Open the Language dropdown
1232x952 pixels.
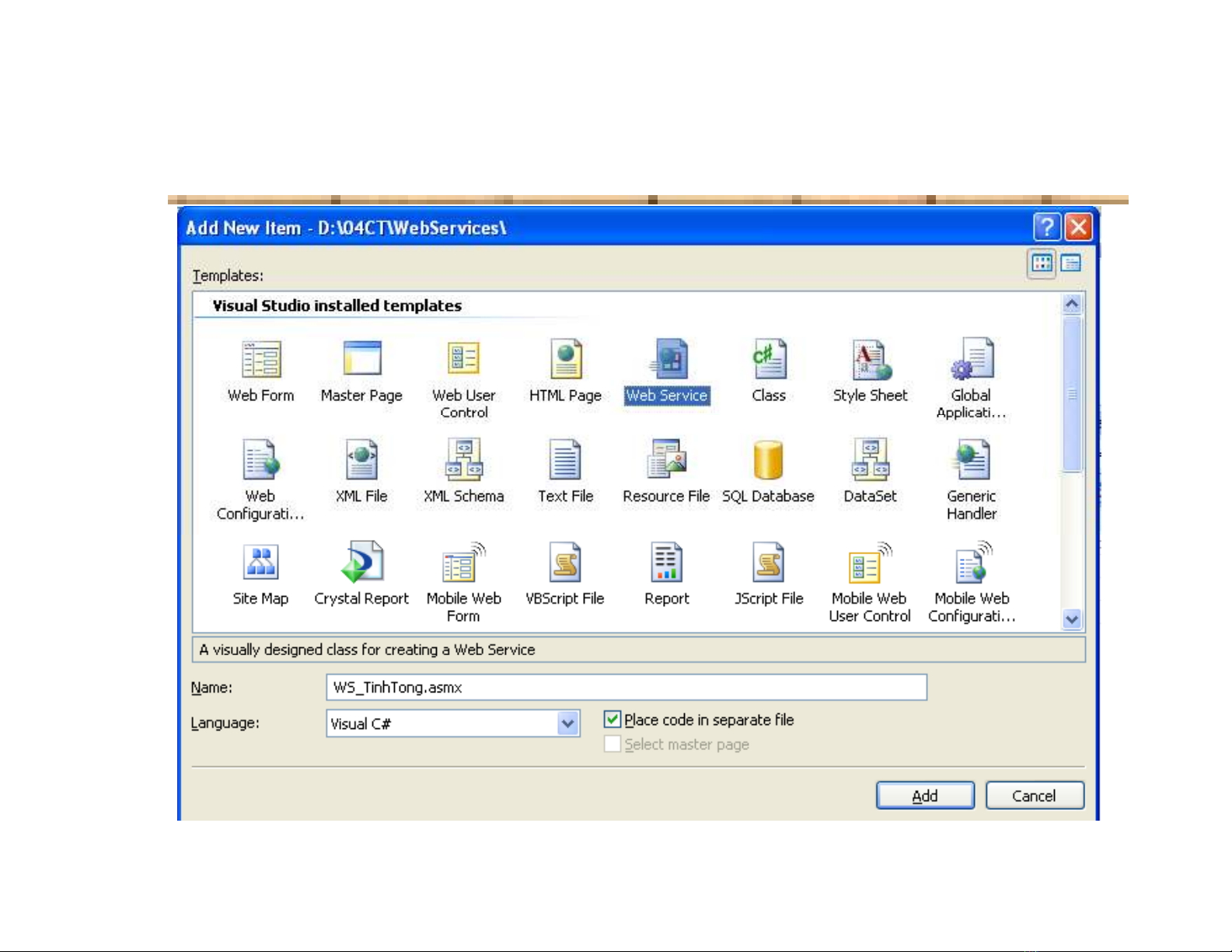[x=568, y=724]
